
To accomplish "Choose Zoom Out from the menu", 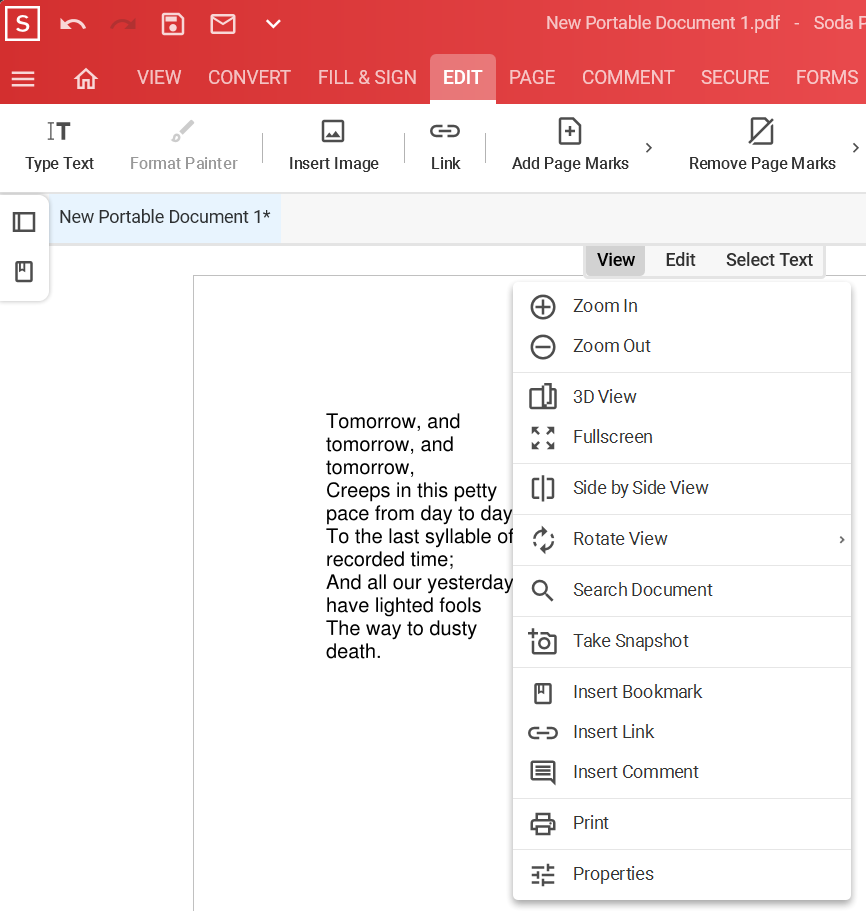I will [x=682, y=346].
